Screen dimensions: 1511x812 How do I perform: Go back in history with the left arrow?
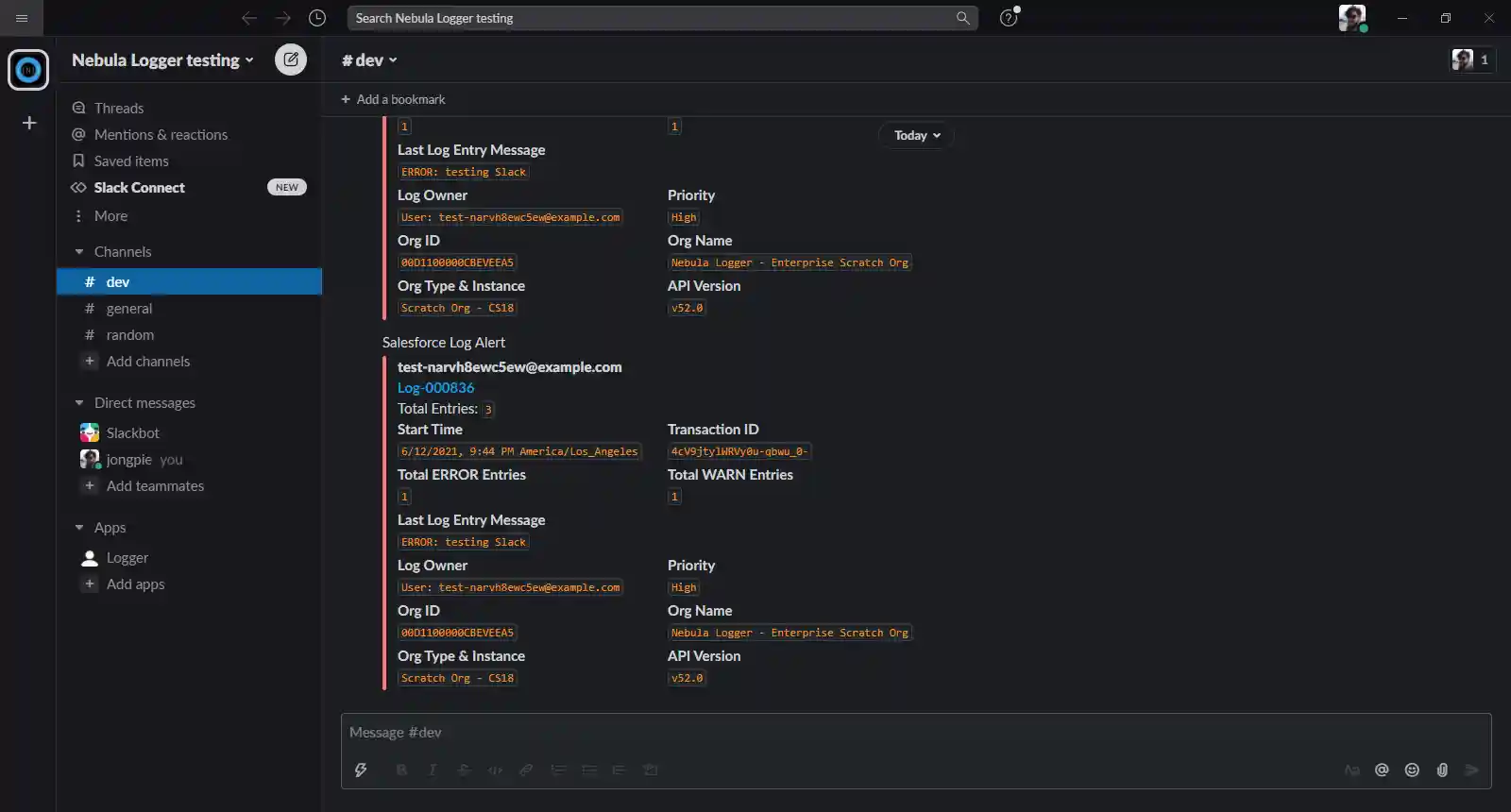click(x=249, y=18)
